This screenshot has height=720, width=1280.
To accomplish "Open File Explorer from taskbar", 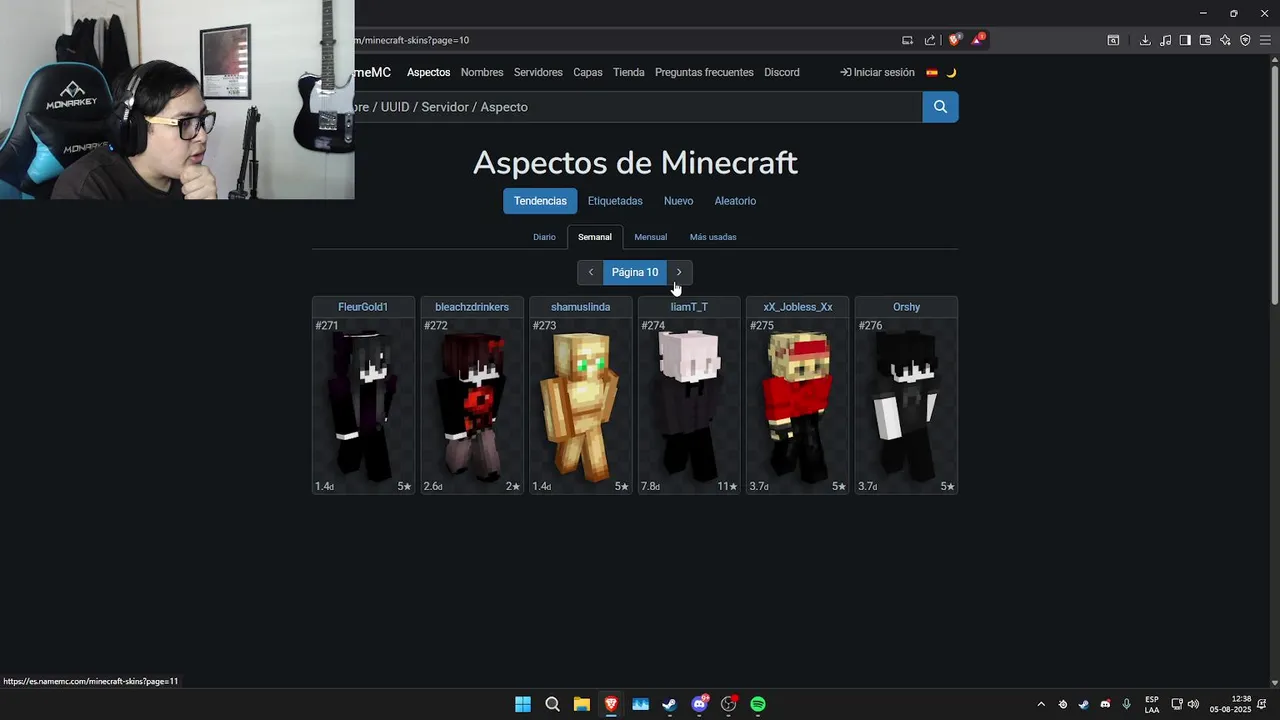I will [581, 704].
